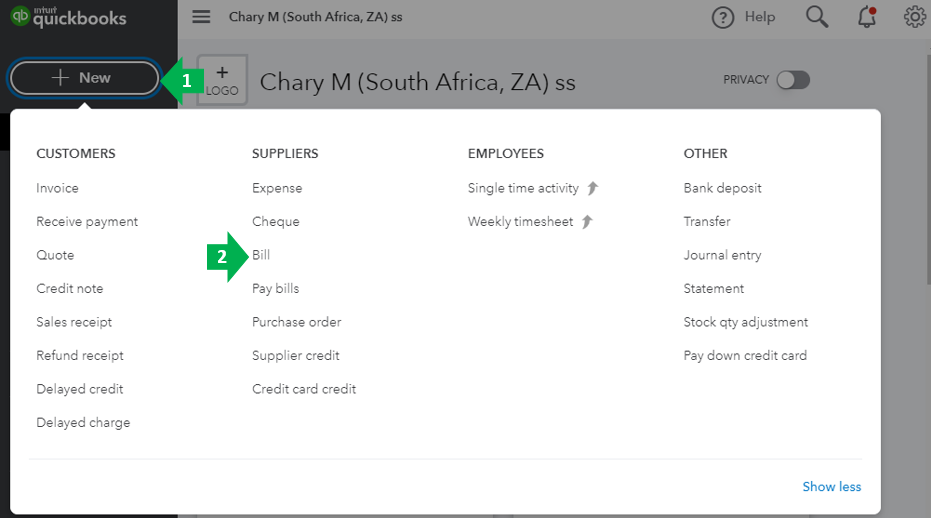Select Bill under Suppliers
This screenshot has height=518, width=931.
[x=261, y=255]
